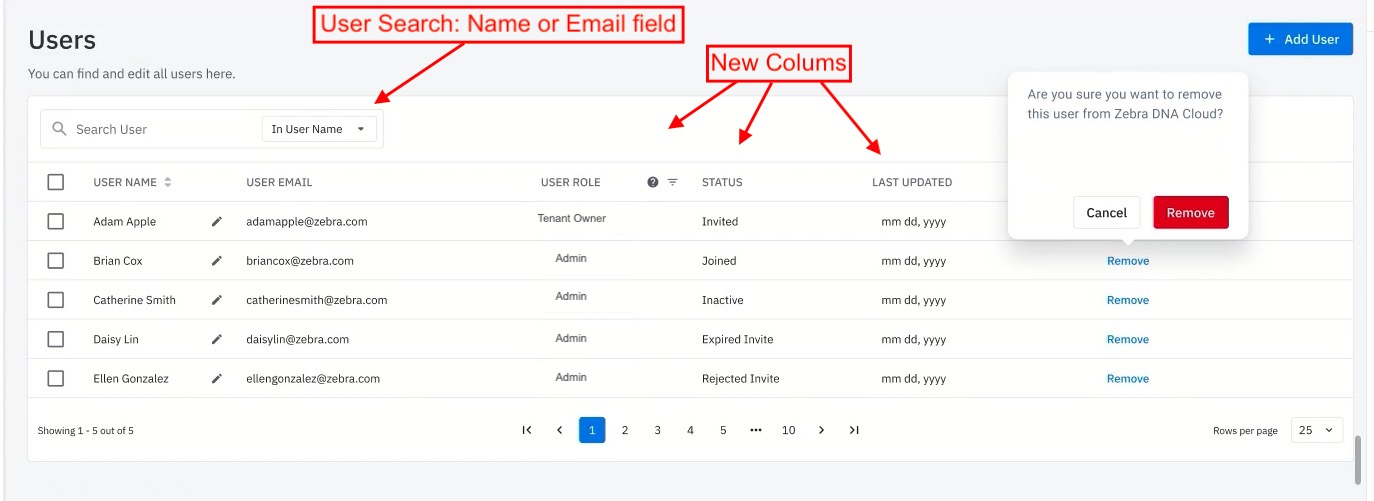Screen dimensions: 1374x501
Task: Select the Ellen Gonzalez row checkbox
Action: point(56,379)
